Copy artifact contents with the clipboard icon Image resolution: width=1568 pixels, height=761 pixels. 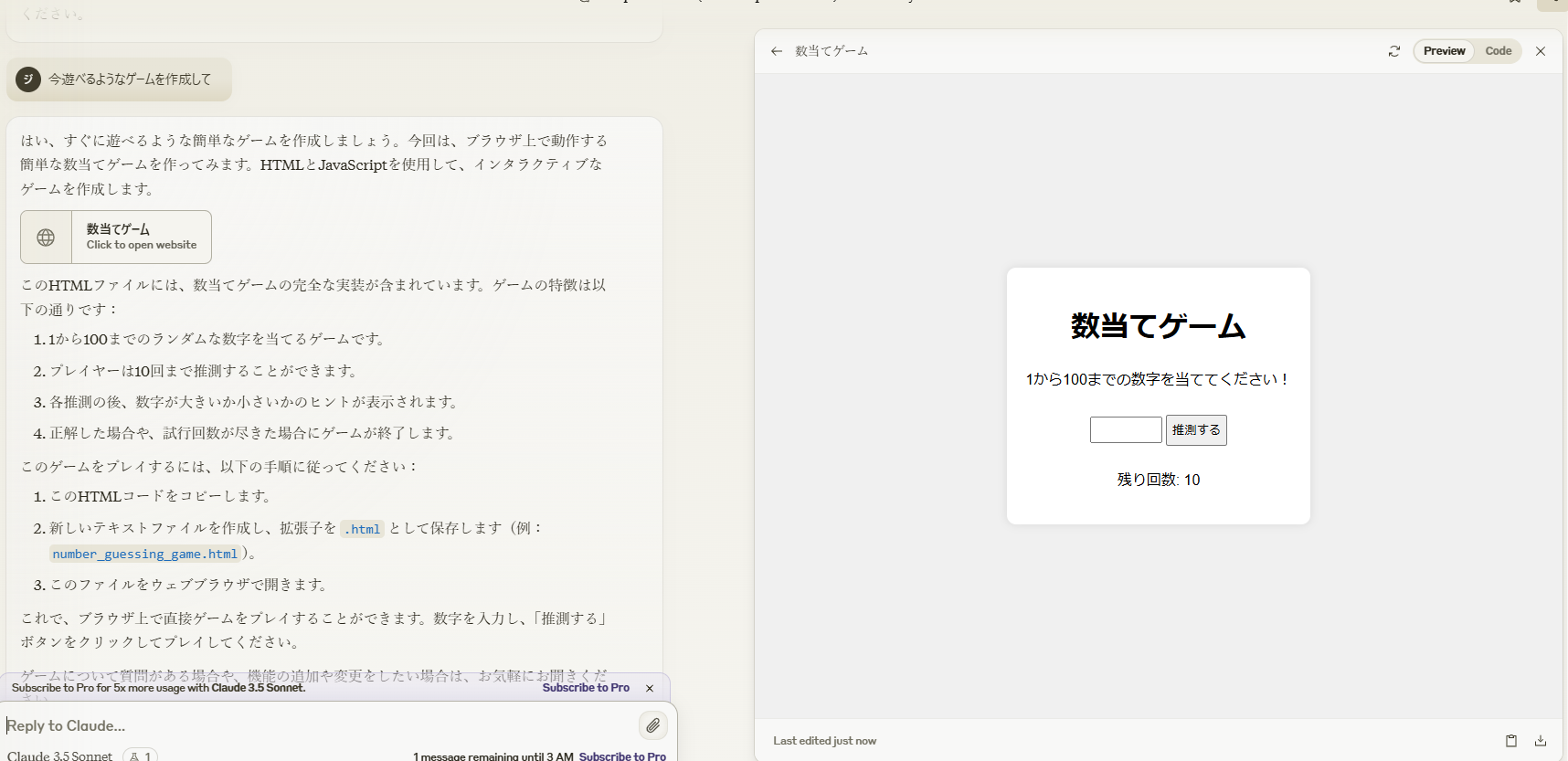point(1511,741)
